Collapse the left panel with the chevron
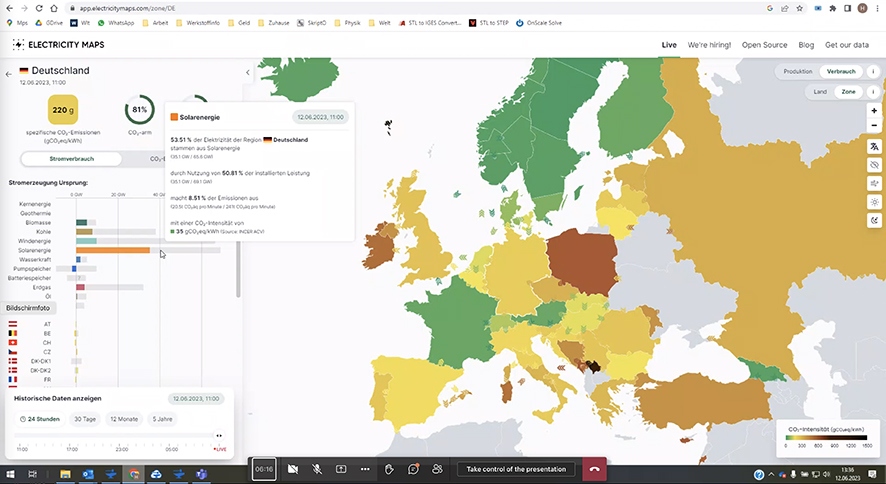 247,72
